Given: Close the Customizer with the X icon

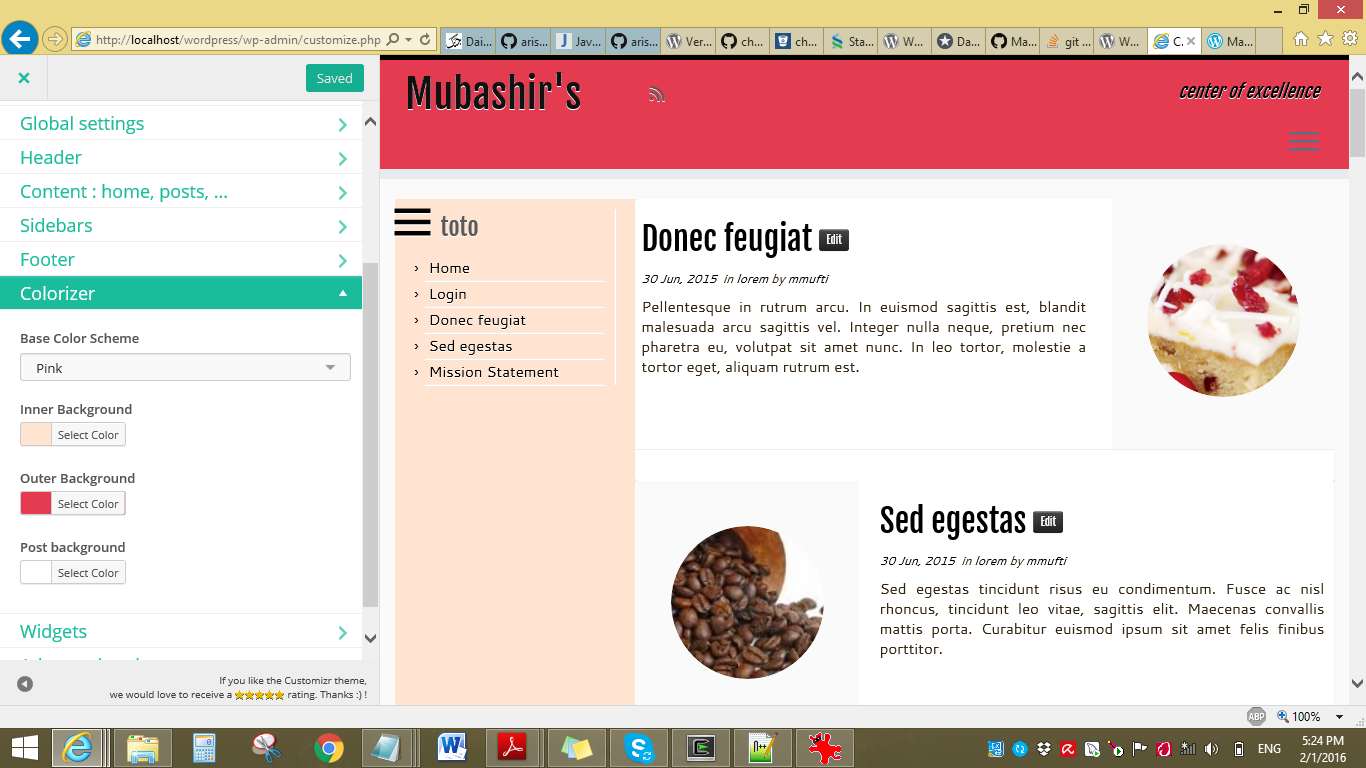Looking at the screenshot, I should click(24, 78).
